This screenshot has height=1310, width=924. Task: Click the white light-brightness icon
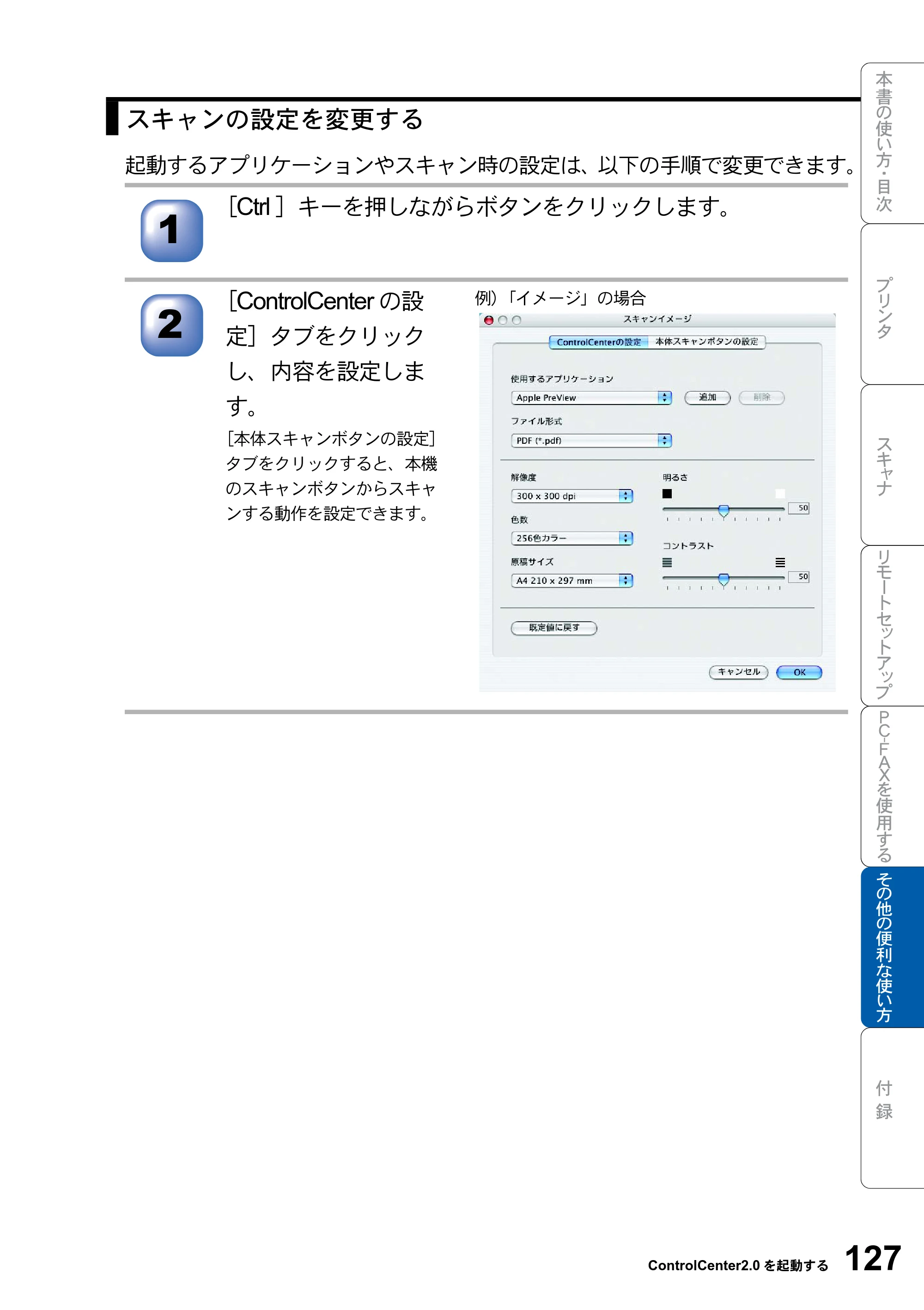780,494
